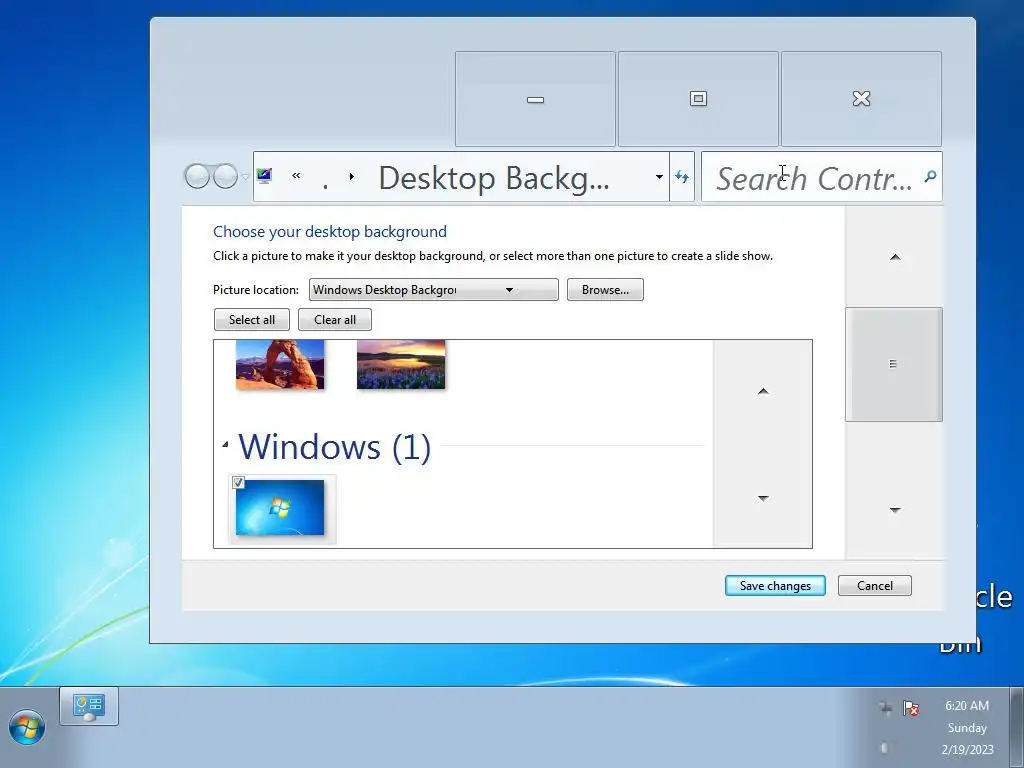The image size is (1024, 768).
Task: Close the Desktop Background window
Action: (861, 99)
